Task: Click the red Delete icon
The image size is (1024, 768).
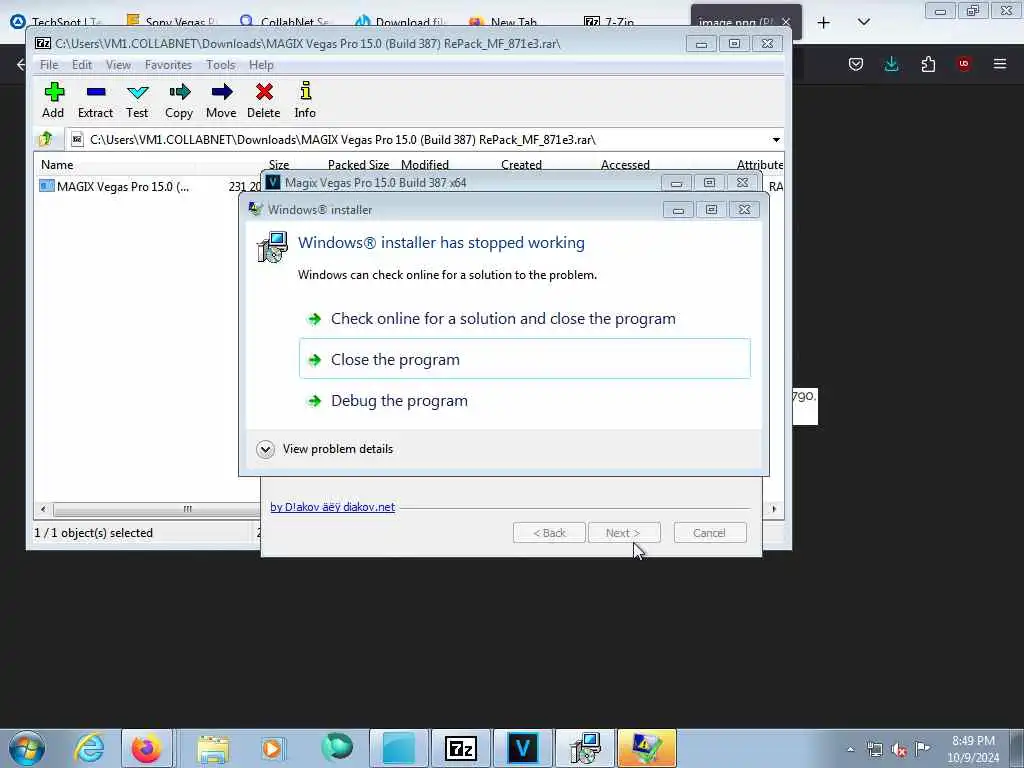Action: (264, 100)
